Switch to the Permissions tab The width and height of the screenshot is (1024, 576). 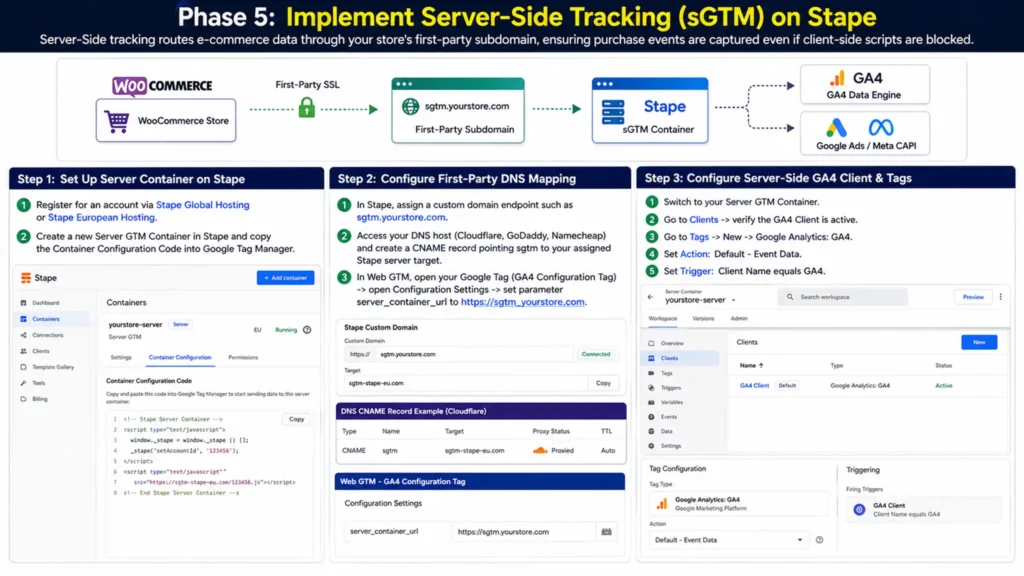[243, 358]
